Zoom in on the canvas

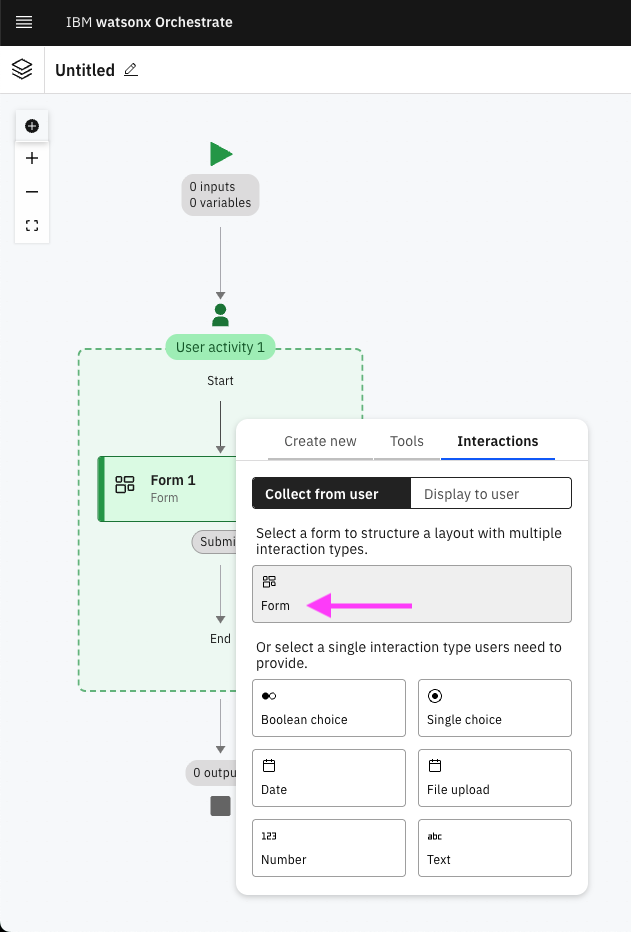pos(32,158)
